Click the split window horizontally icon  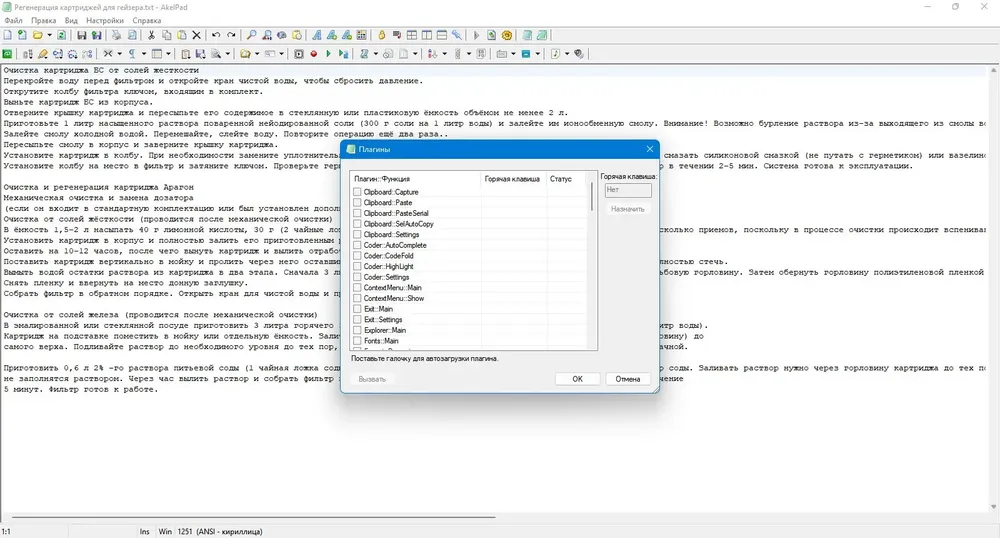[442, 36]
